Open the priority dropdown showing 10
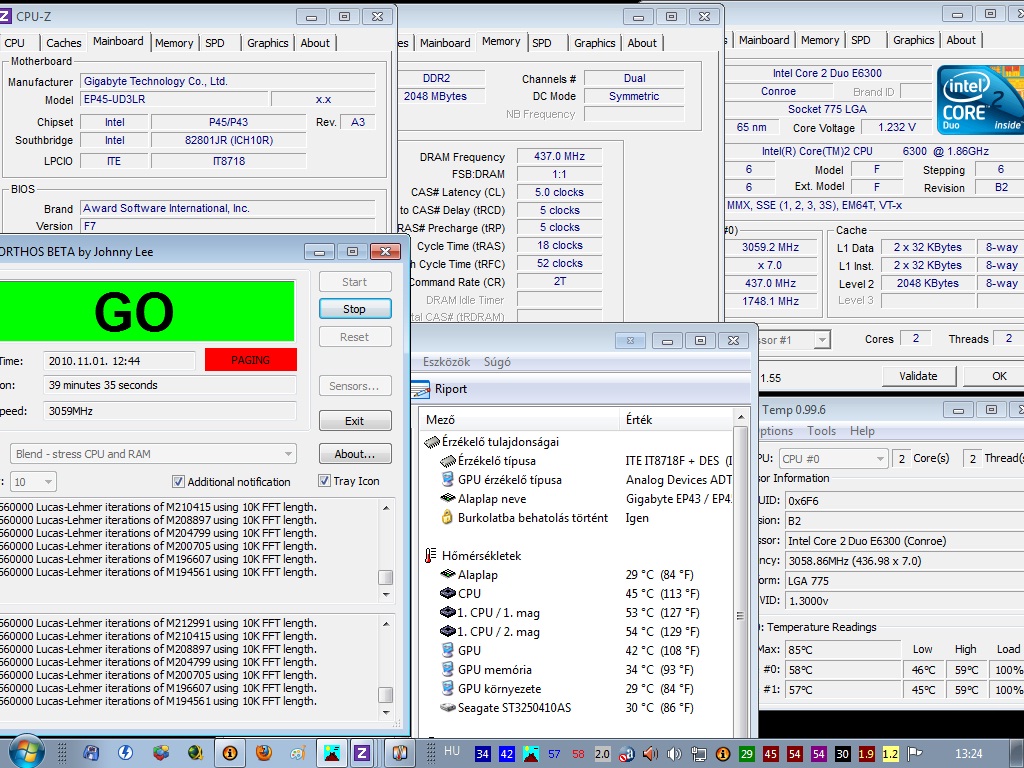1024x768 pixels. click(x=33, y=482)
